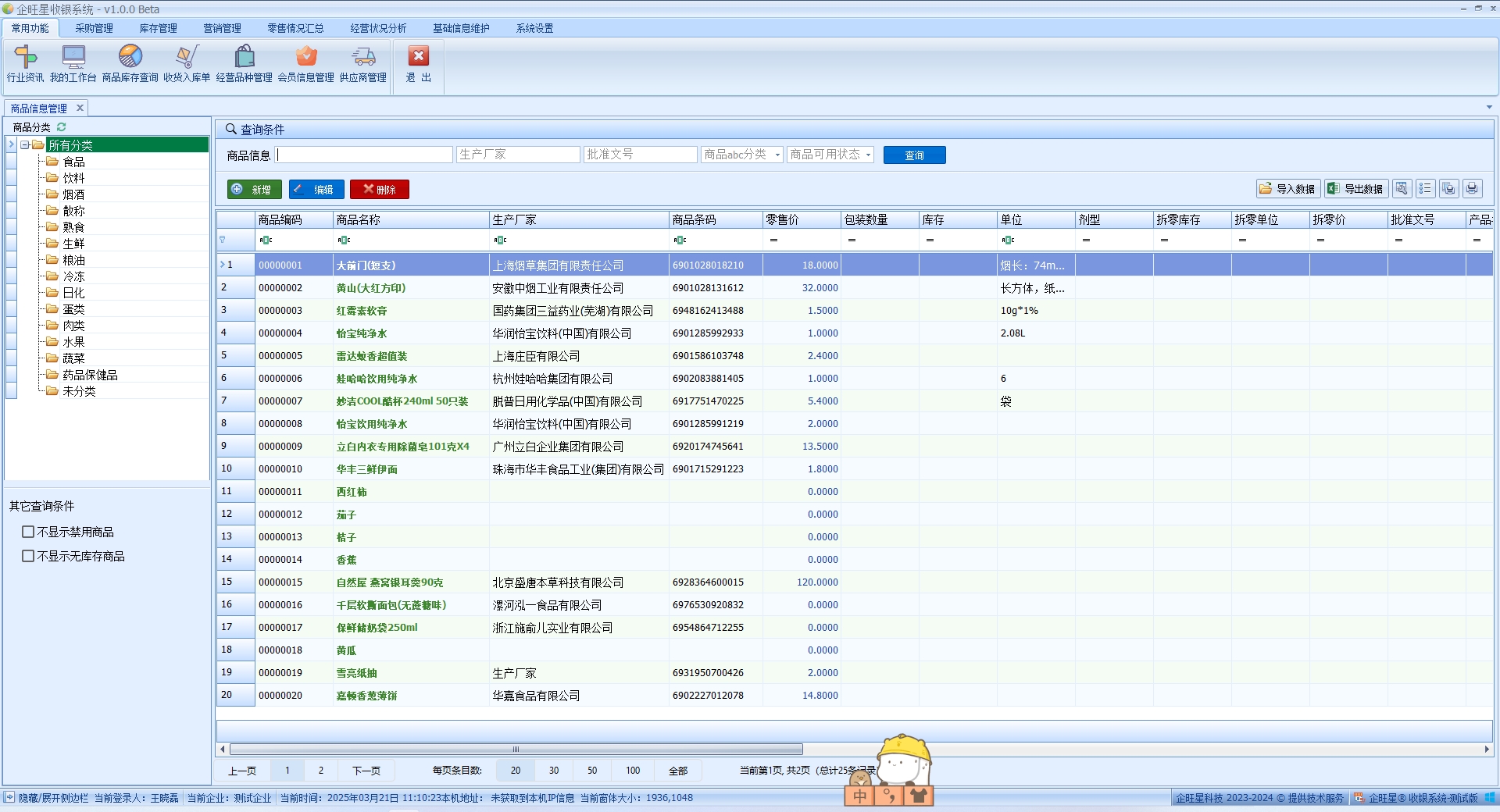Click the bulleted list view icon

pyautogui.click(x=1425, y=189)
